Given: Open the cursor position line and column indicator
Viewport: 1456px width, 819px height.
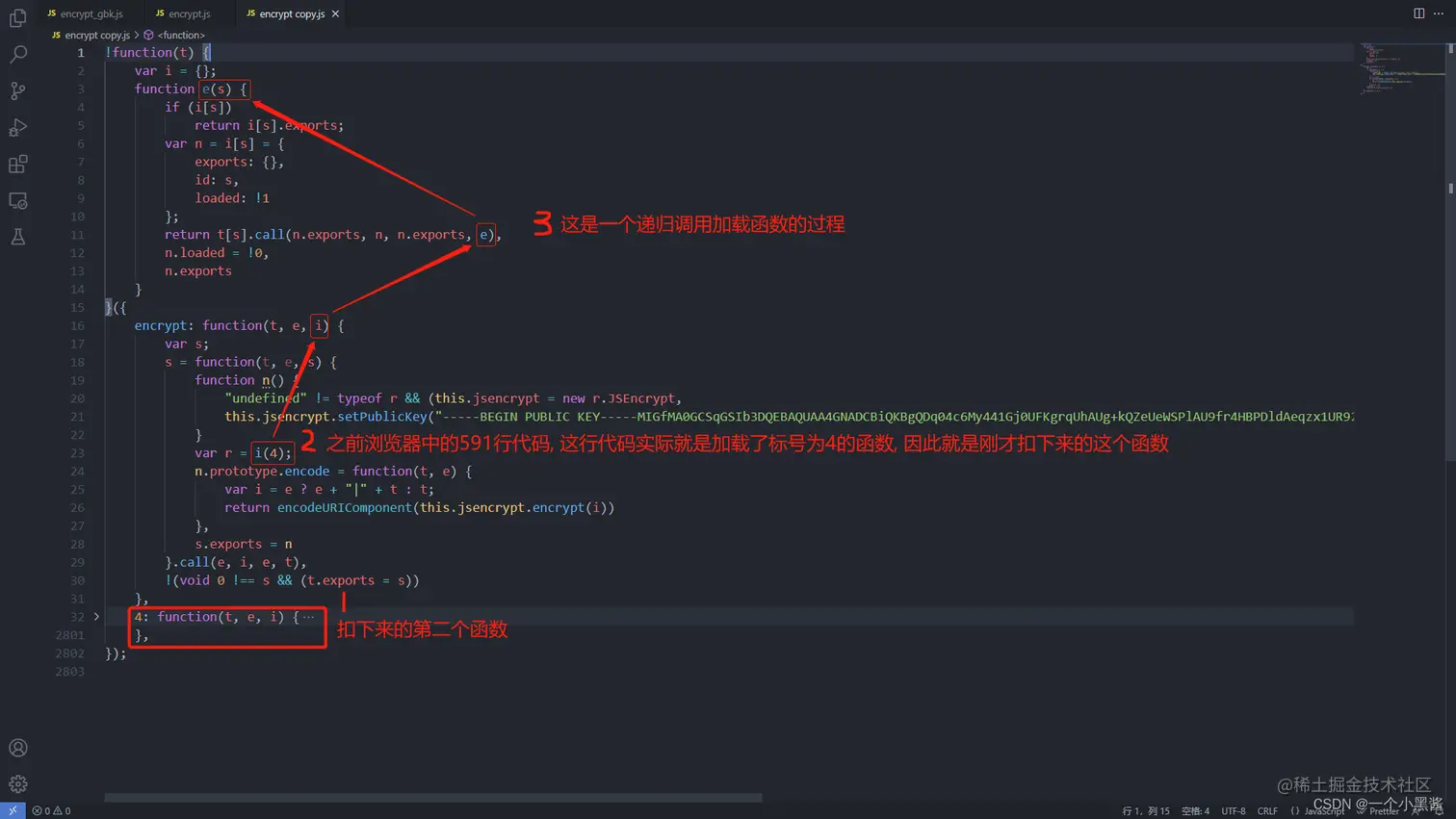Looking at the screenshot, I should (1146, 810).
